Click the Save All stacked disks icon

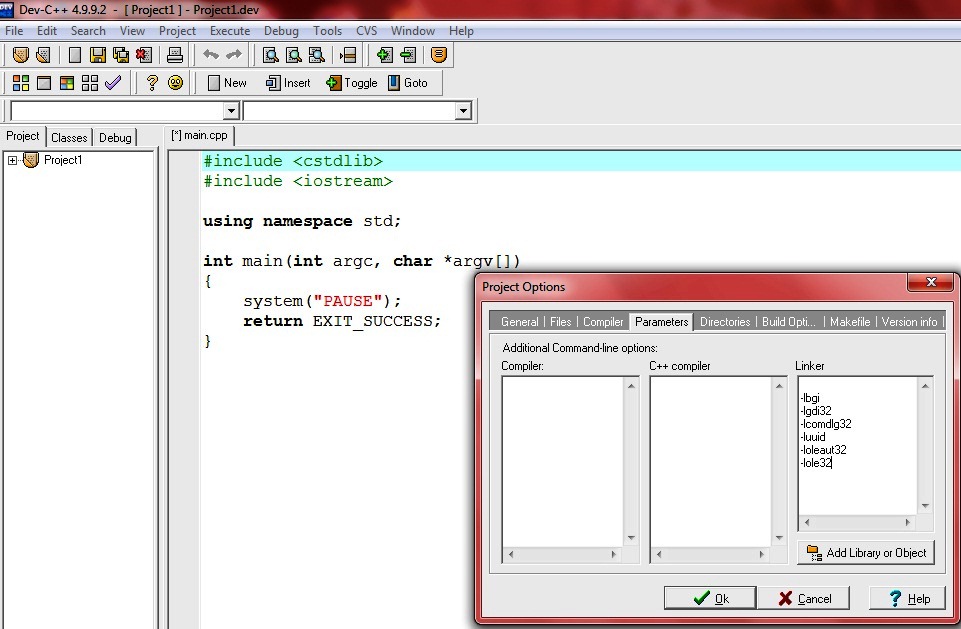click(x=121, y=55)
